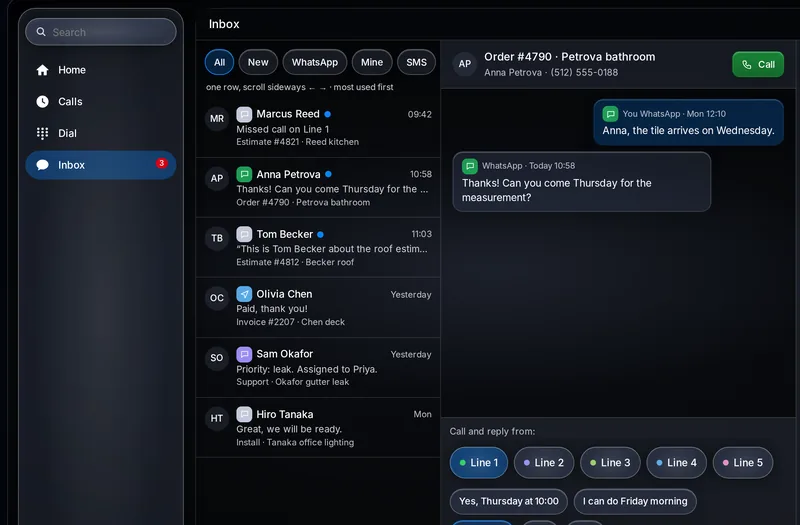Open Marcus Reed conversation
Screen dimensions: 800x525
pyautogui.click(x=318, y=127)
